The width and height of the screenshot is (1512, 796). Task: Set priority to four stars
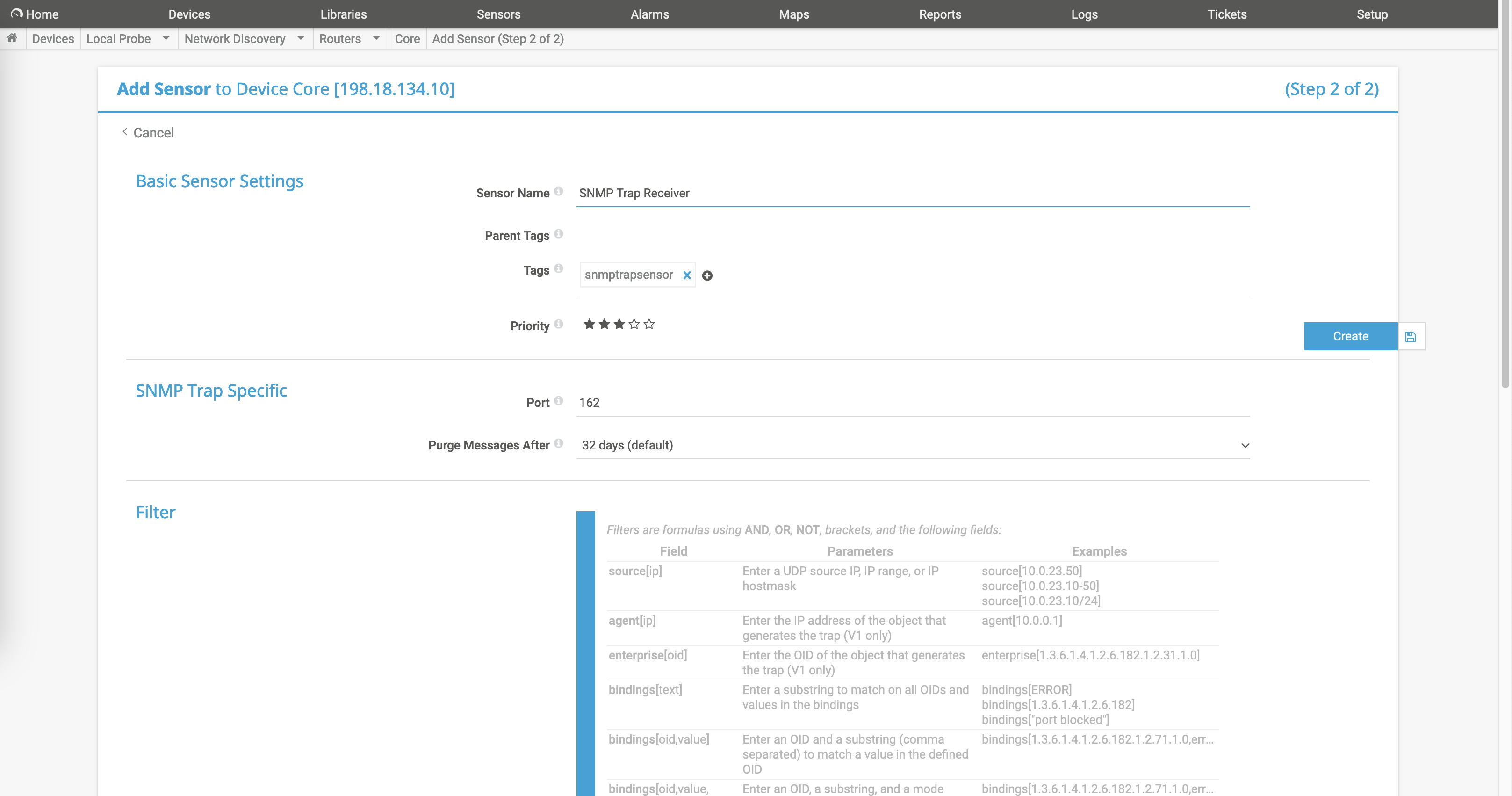pyautogui.click(x=634, y=324)
